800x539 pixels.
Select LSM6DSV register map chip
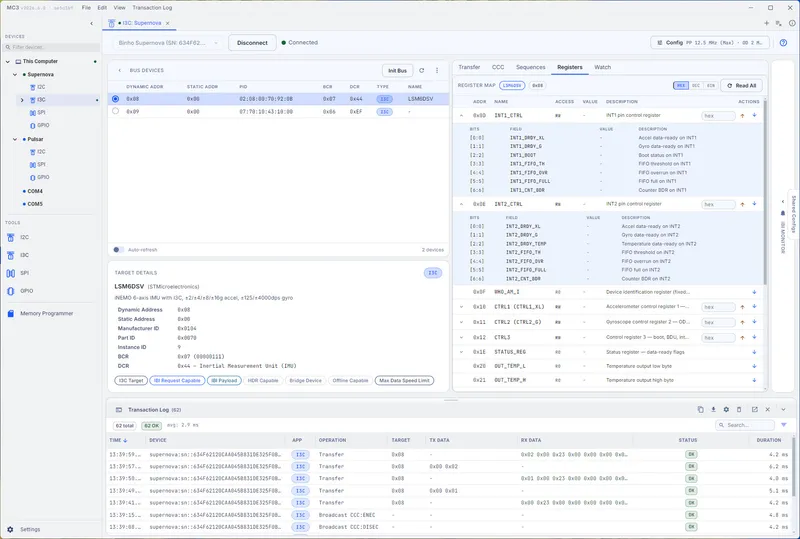[x=512, y=85]
